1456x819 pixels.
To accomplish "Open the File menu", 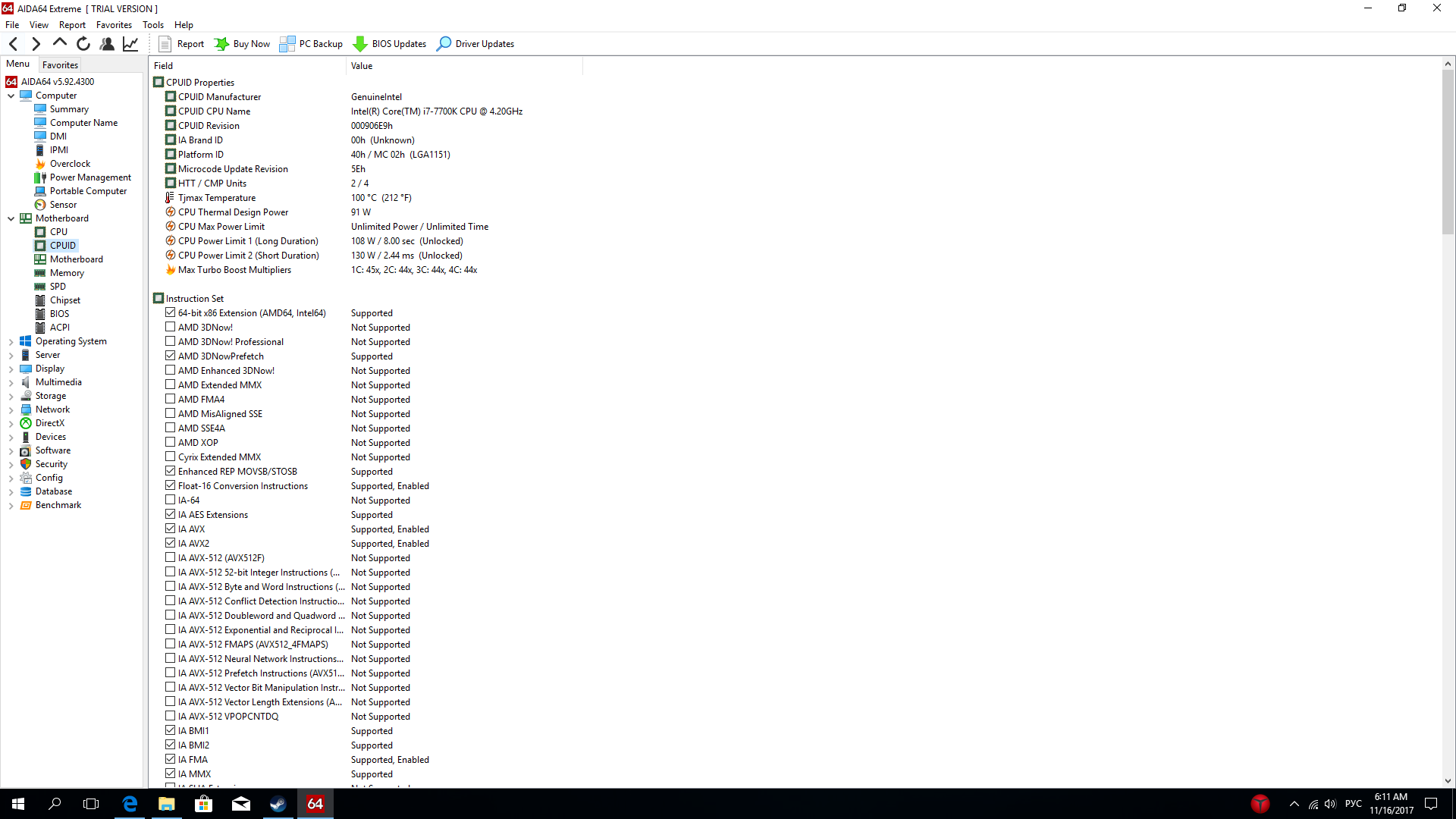I will click(12, 25).
